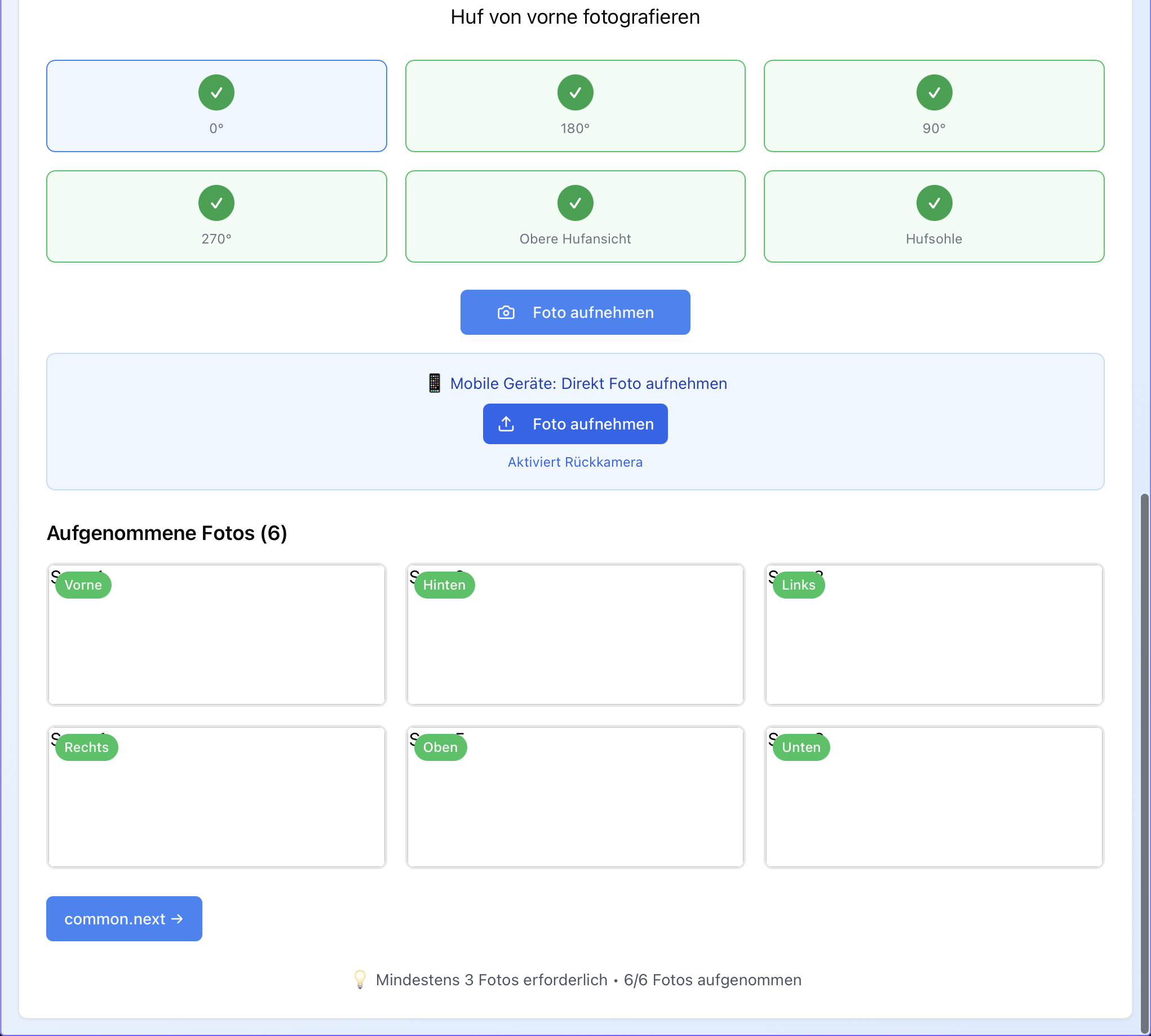Click the green checkmark above 180°

pos(575,92)
